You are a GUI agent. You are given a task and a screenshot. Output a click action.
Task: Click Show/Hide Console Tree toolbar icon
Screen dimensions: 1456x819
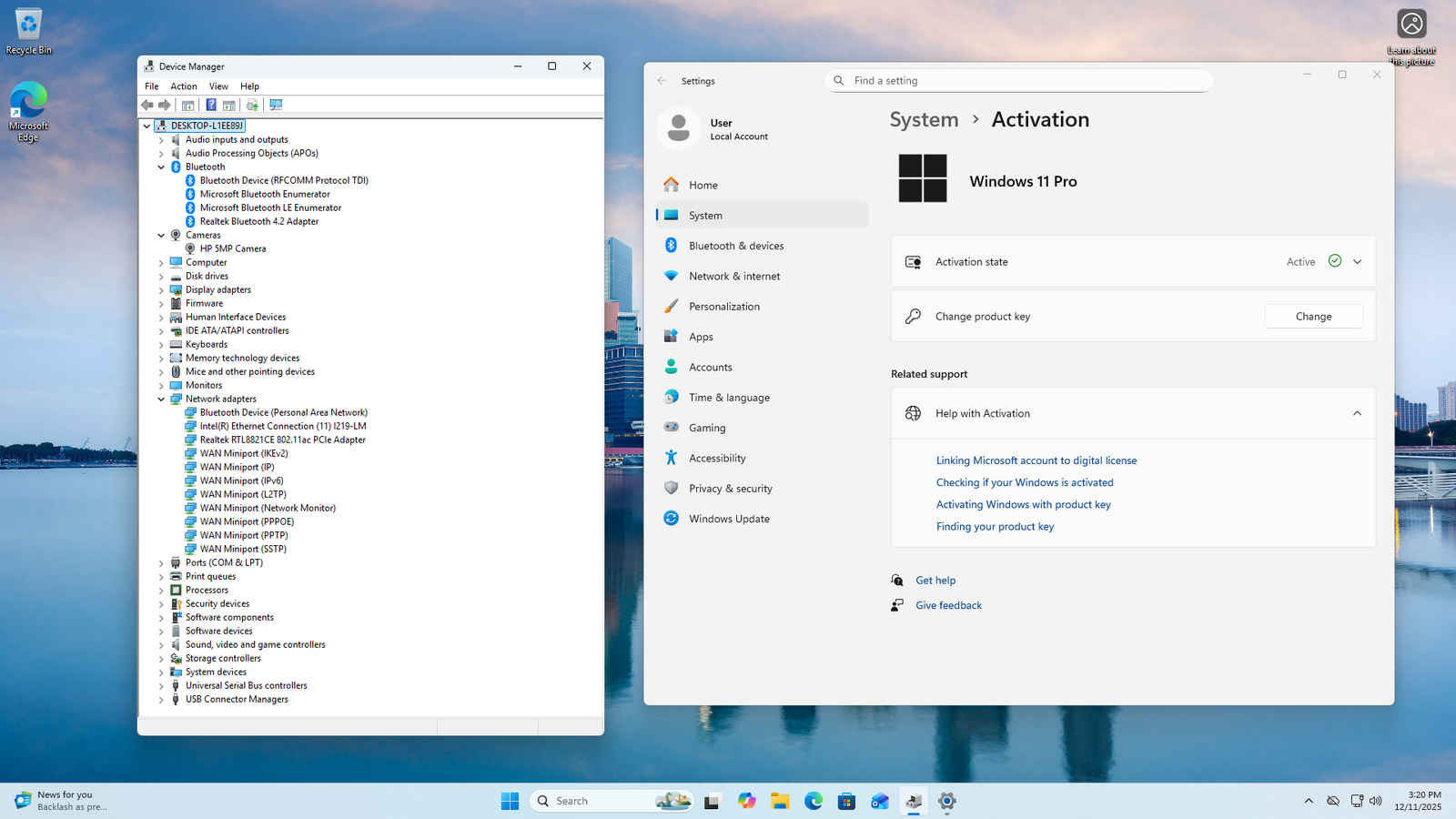pyautogui.click(x=188, y=106)
